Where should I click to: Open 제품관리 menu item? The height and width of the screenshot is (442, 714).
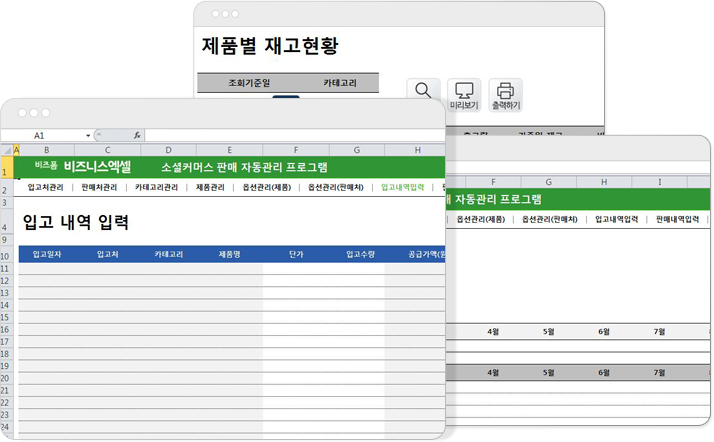click(x=210, y=187)
